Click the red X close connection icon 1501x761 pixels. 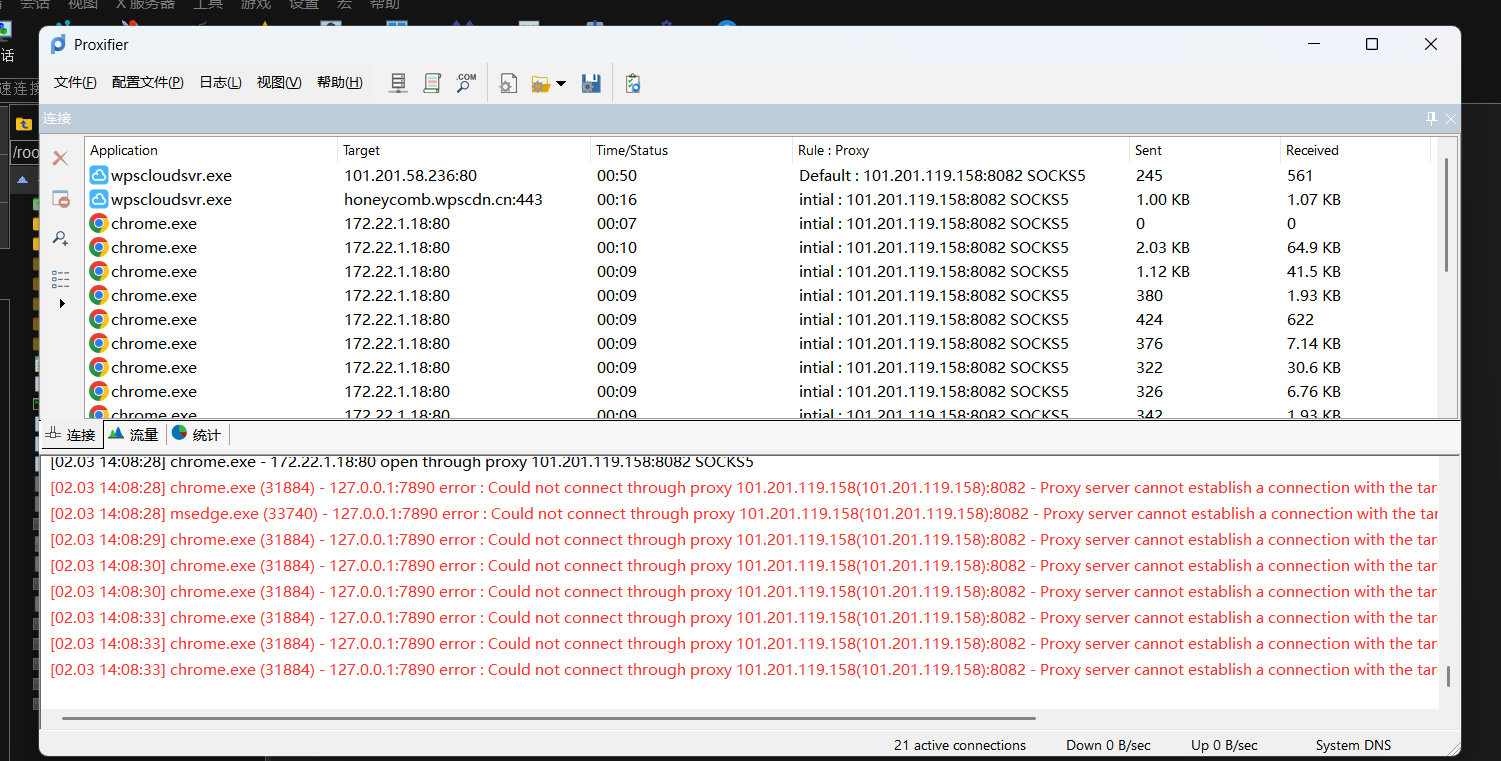[x=60, y=158]
